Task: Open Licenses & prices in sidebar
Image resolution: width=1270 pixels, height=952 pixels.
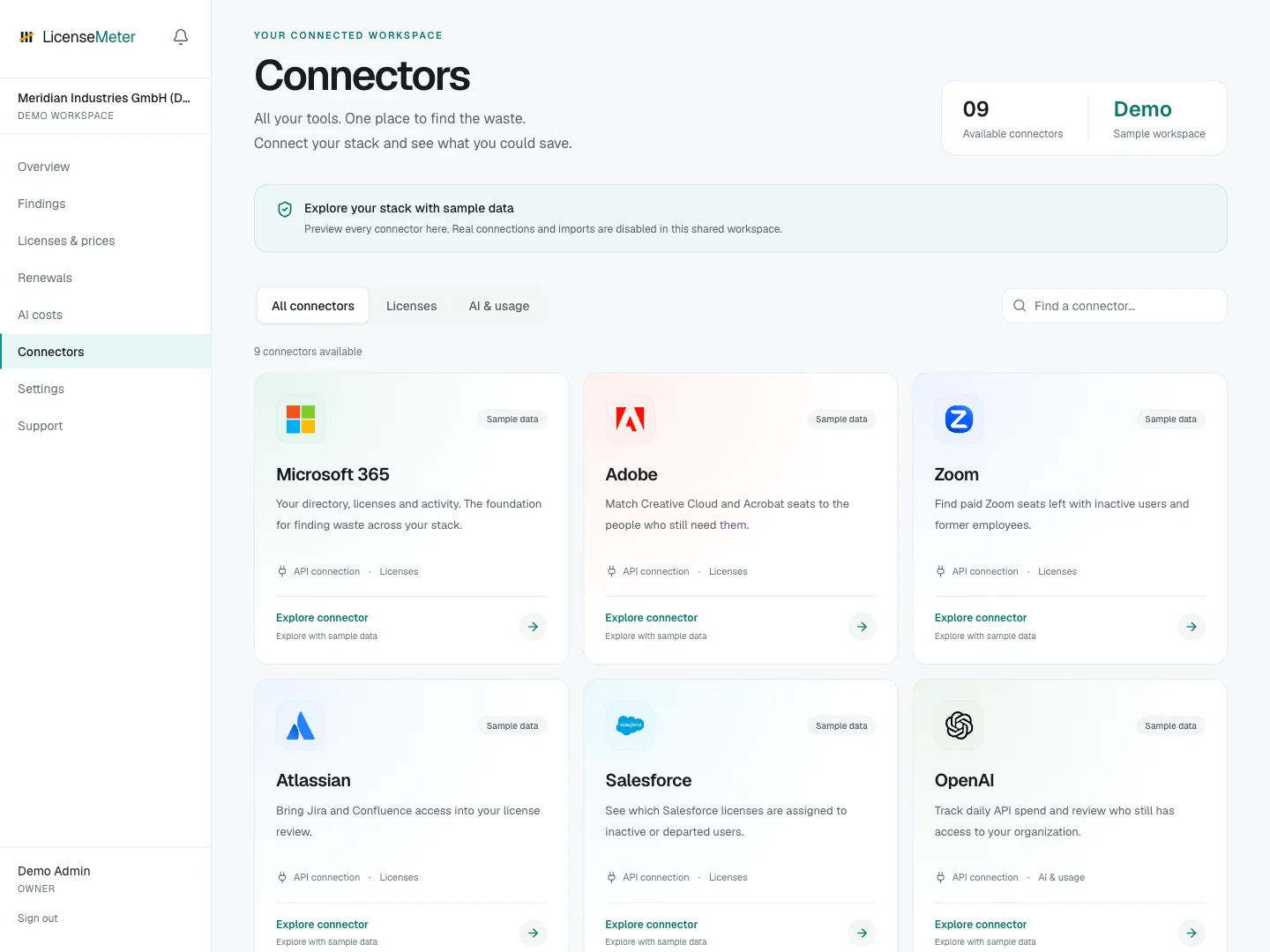Action: point(105,241)
